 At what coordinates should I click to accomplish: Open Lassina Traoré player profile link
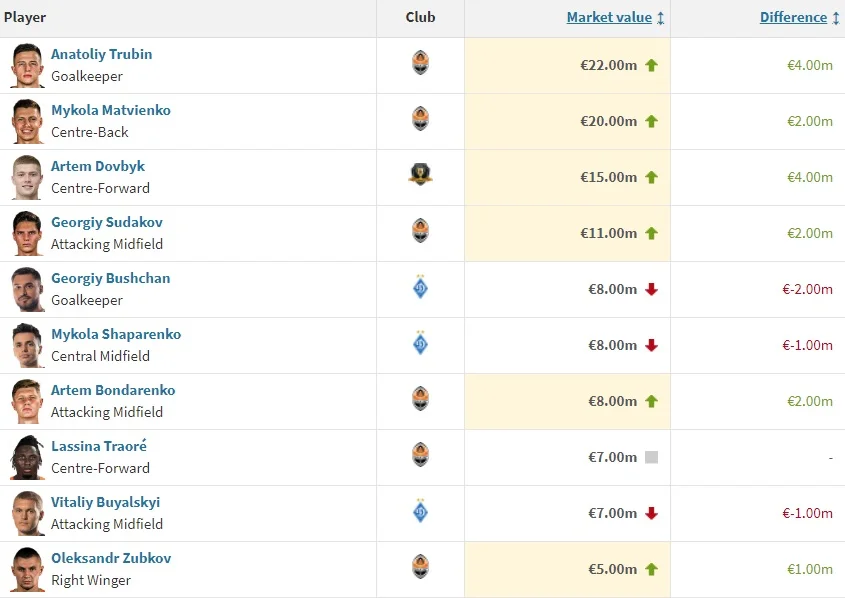(x=99, y=446)
